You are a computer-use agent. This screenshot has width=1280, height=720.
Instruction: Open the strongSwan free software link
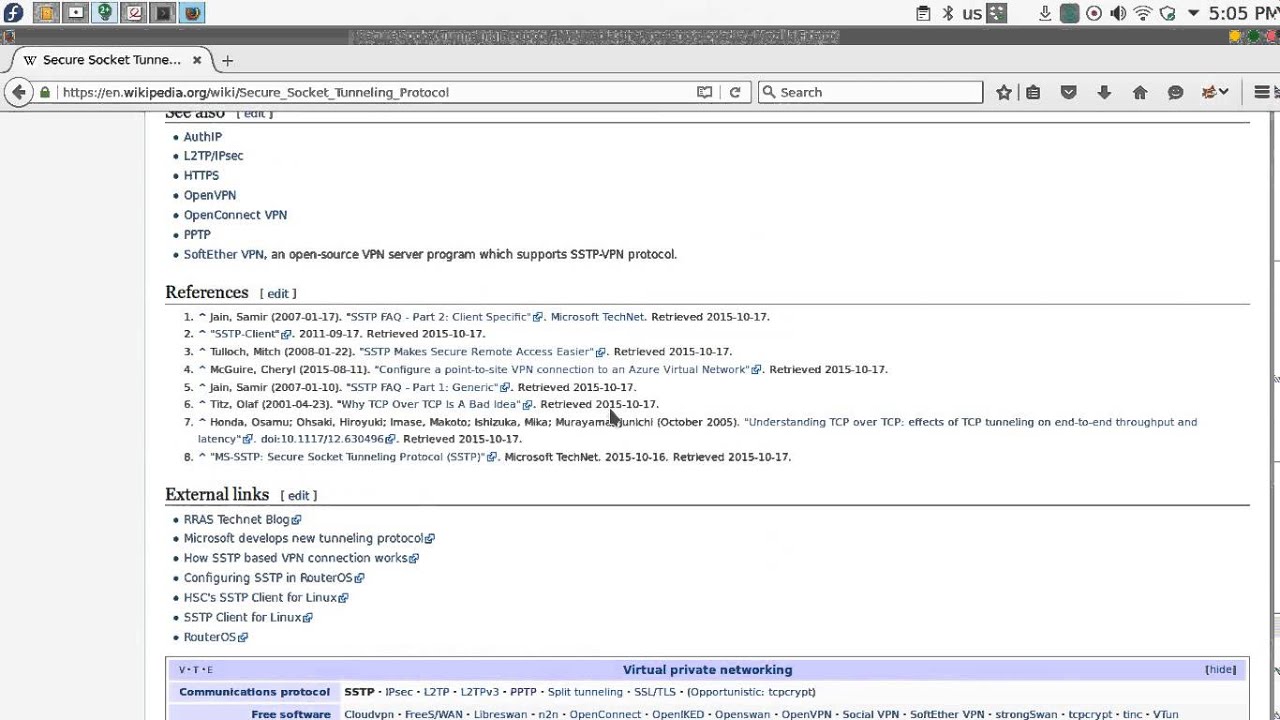(x=1025, y=715)
